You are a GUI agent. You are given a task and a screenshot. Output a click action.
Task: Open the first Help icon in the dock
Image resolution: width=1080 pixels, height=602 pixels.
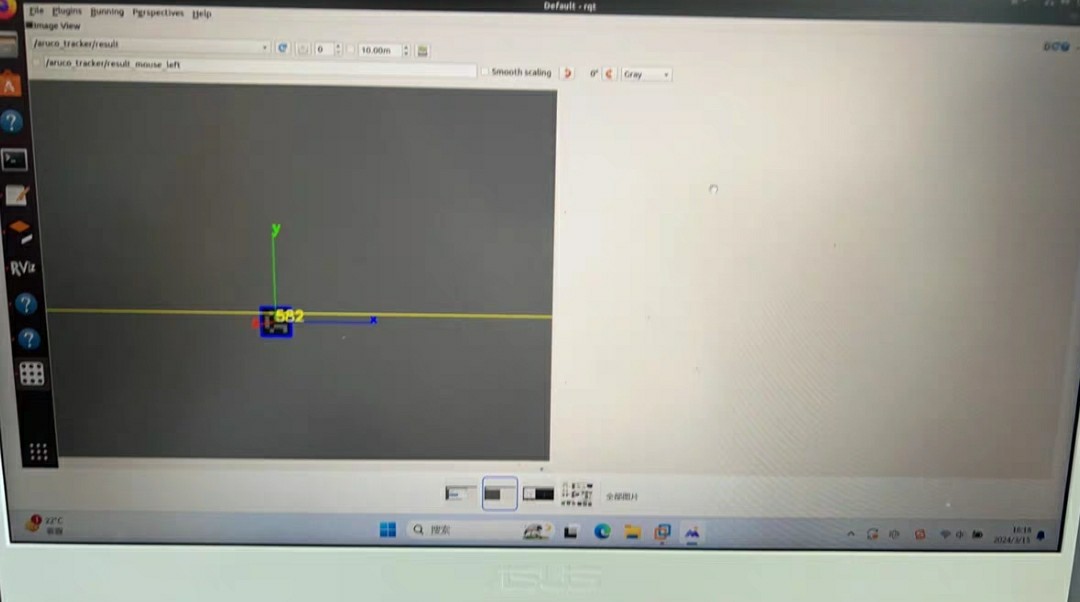click(x=12, y=122)
